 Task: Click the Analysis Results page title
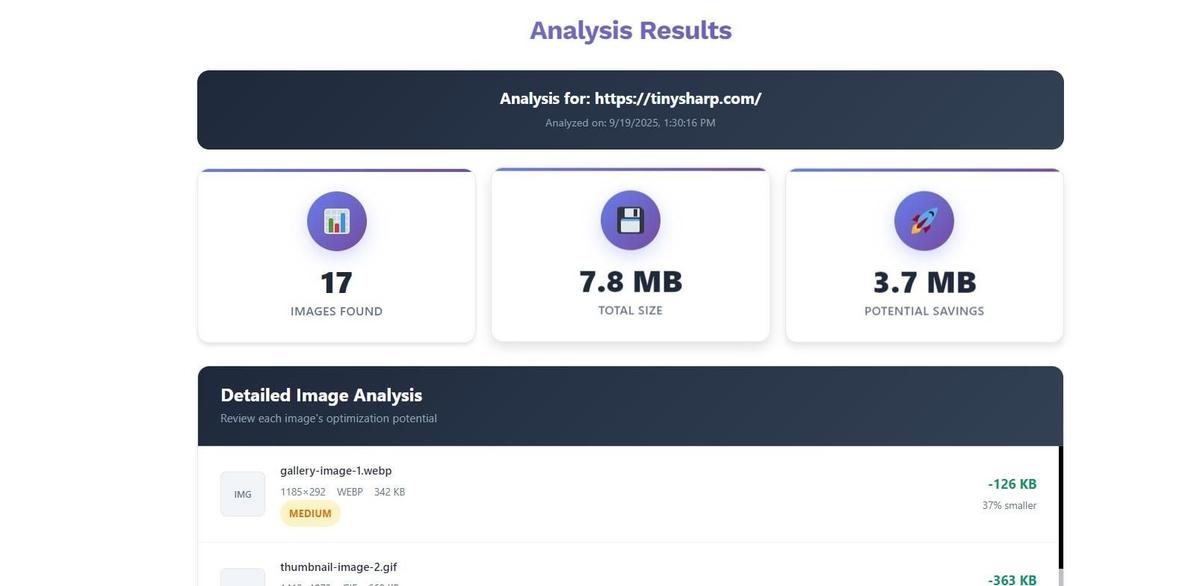point(630,29)
